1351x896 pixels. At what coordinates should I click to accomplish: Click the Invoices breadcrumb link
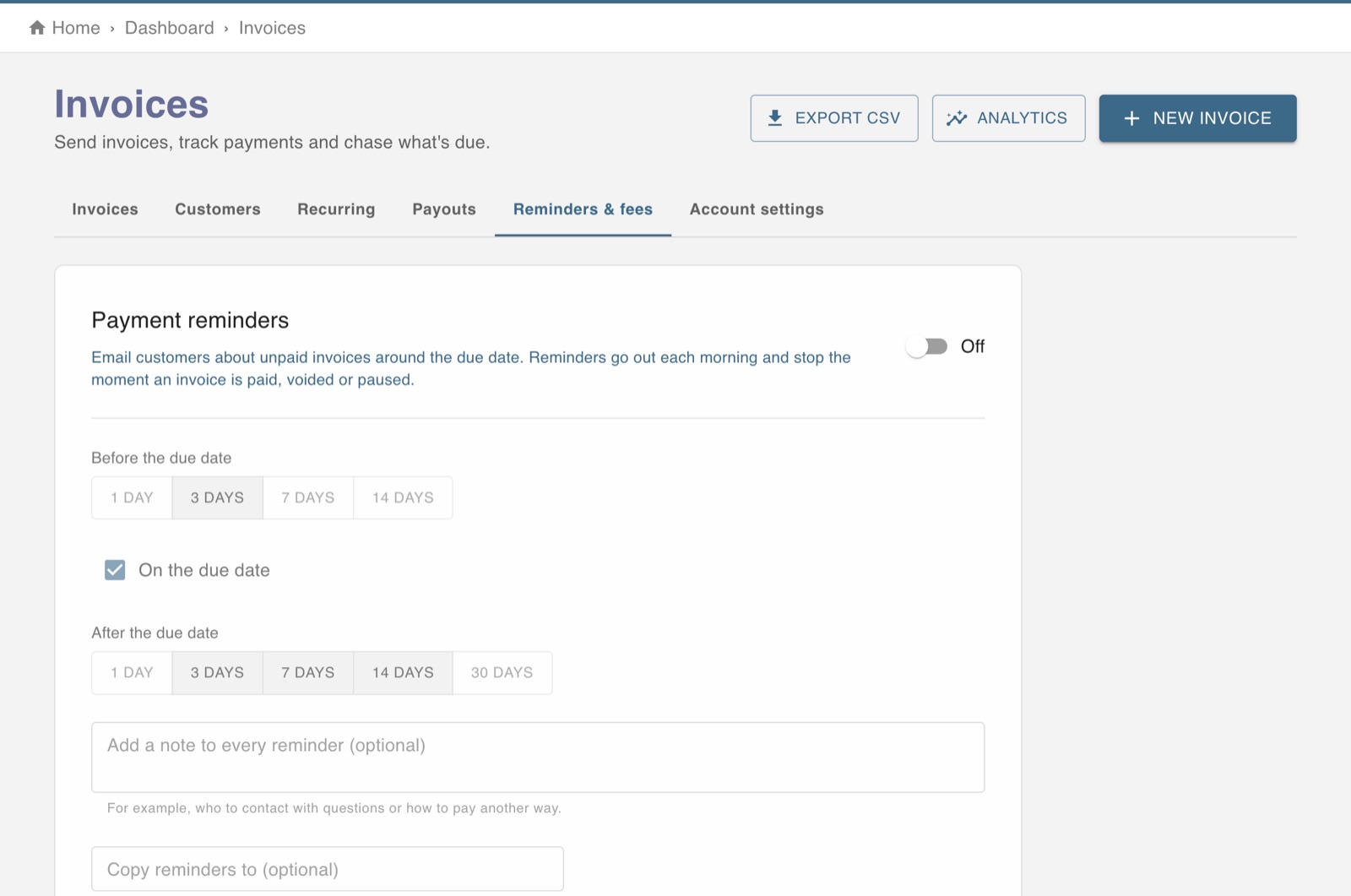point(272,28)
